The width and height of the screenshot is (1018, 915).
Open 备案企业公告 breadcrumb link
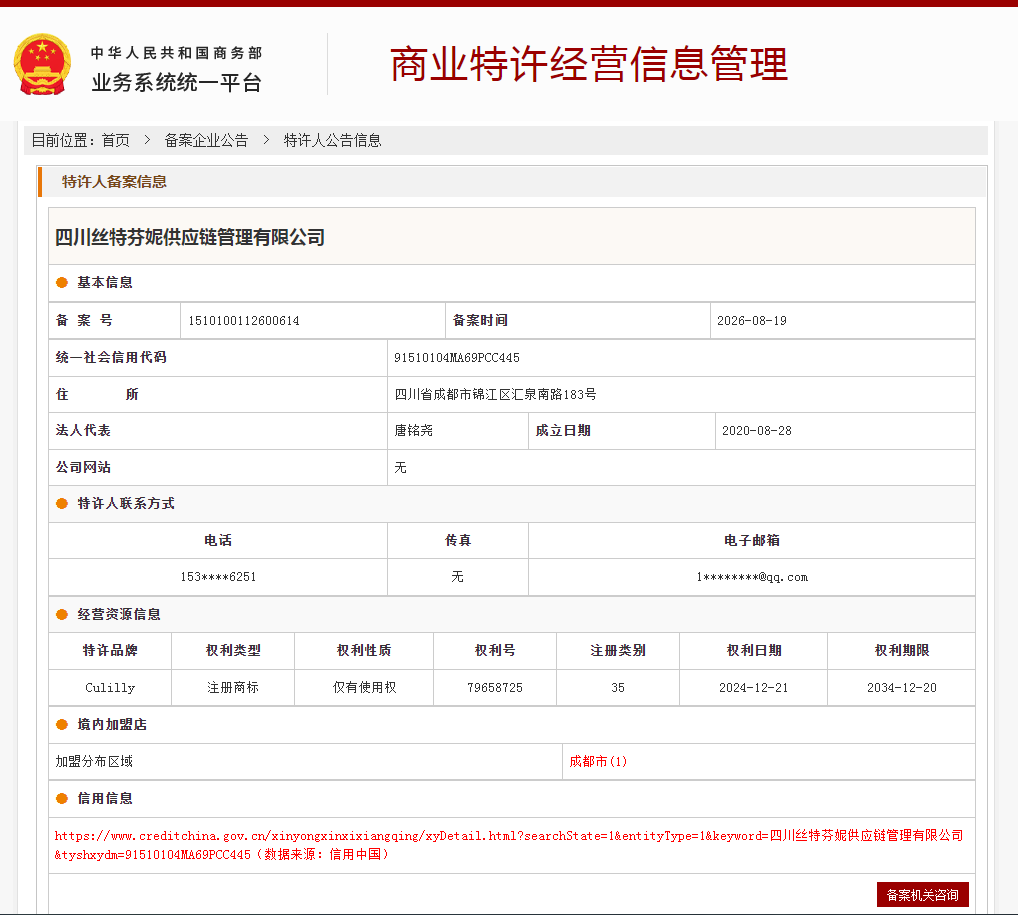(206, 140)
